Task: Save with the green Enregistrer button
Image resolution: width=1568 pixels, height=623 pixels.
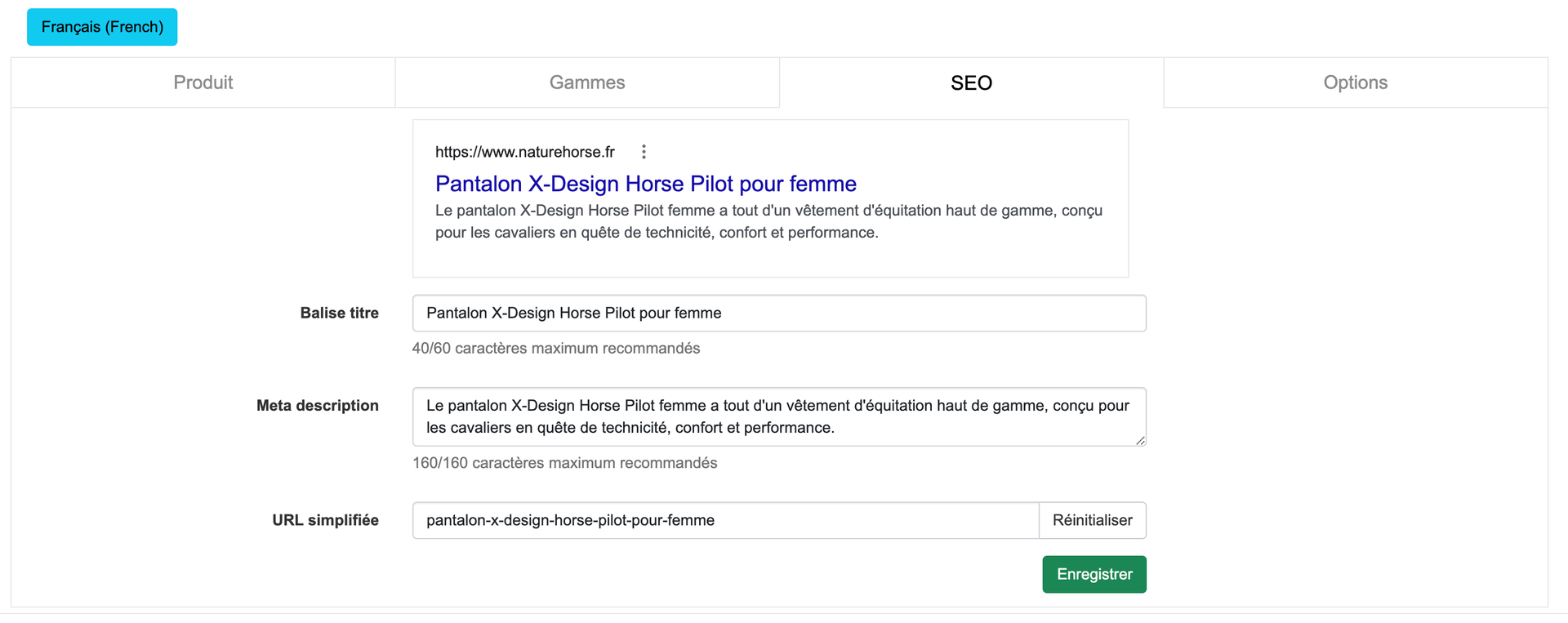Action: 1094,575
